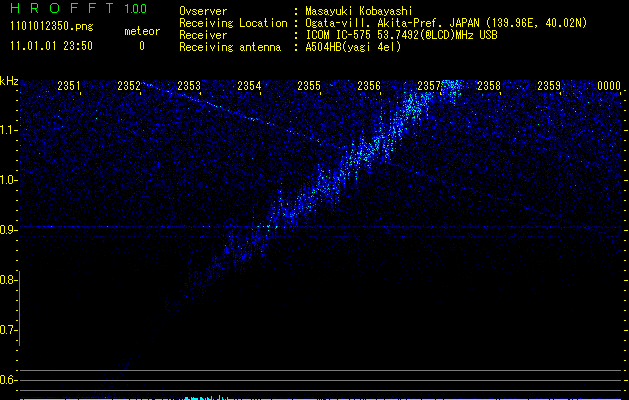Click the 0.7 kHz axis label

click(x=8, y=330)
